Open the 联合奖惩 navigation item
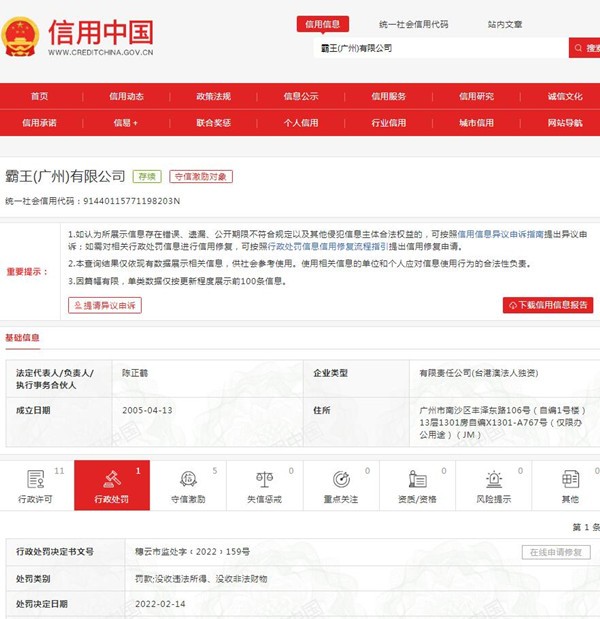The image size is (600, 619). click(x=214, y=123)
